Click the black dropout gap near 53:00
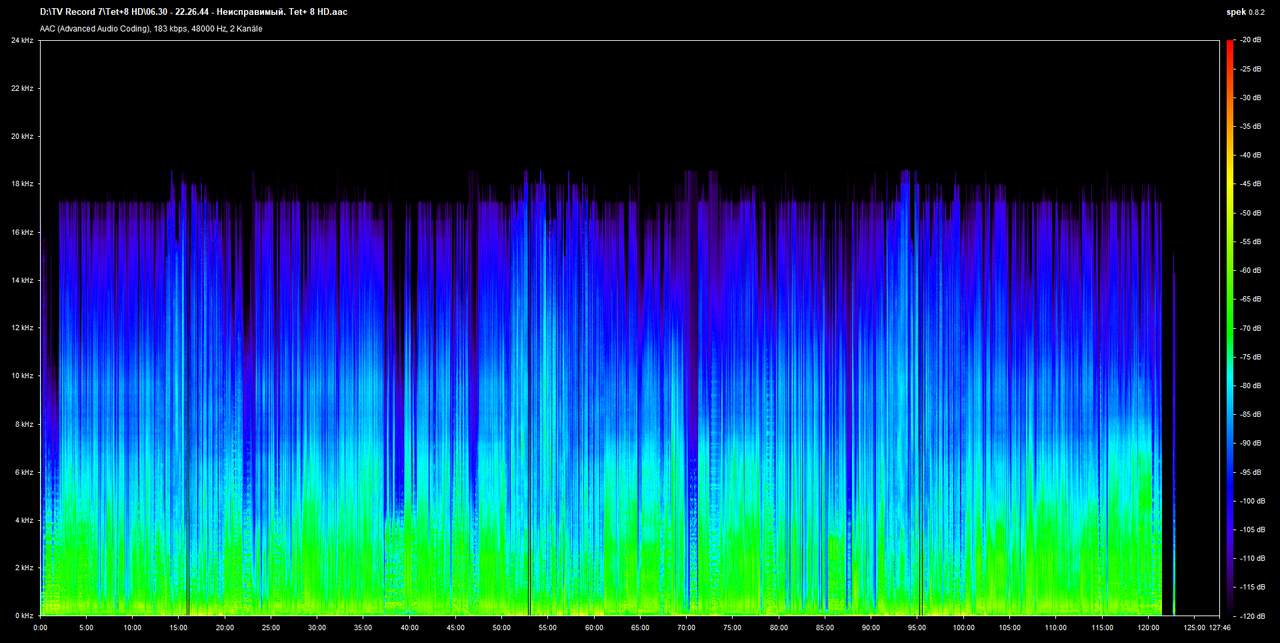 (x=529, y=400)
